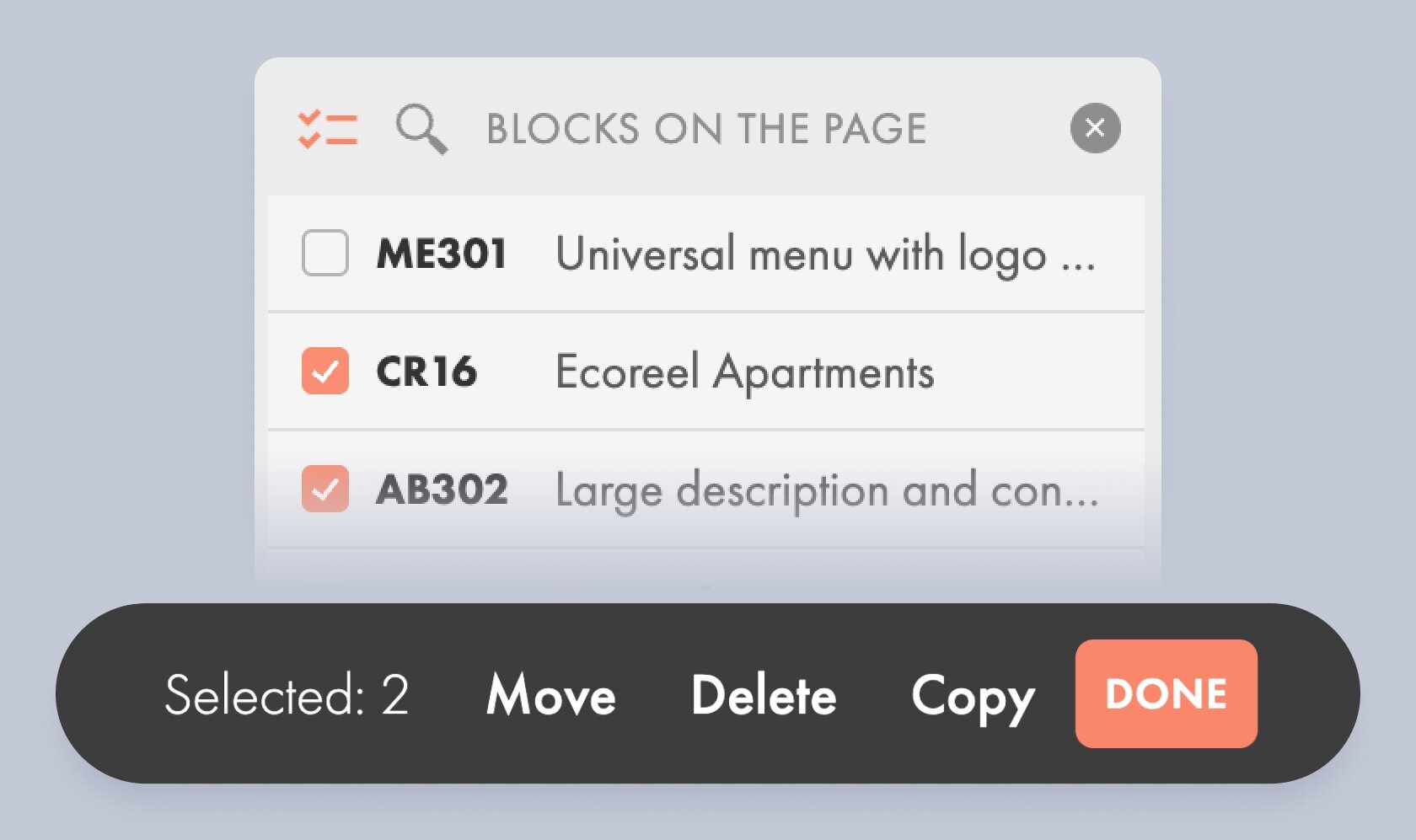Screen dimensions: 1416x840
Task: Close the blocks panel with the X icon
Action: [1095, 128]
